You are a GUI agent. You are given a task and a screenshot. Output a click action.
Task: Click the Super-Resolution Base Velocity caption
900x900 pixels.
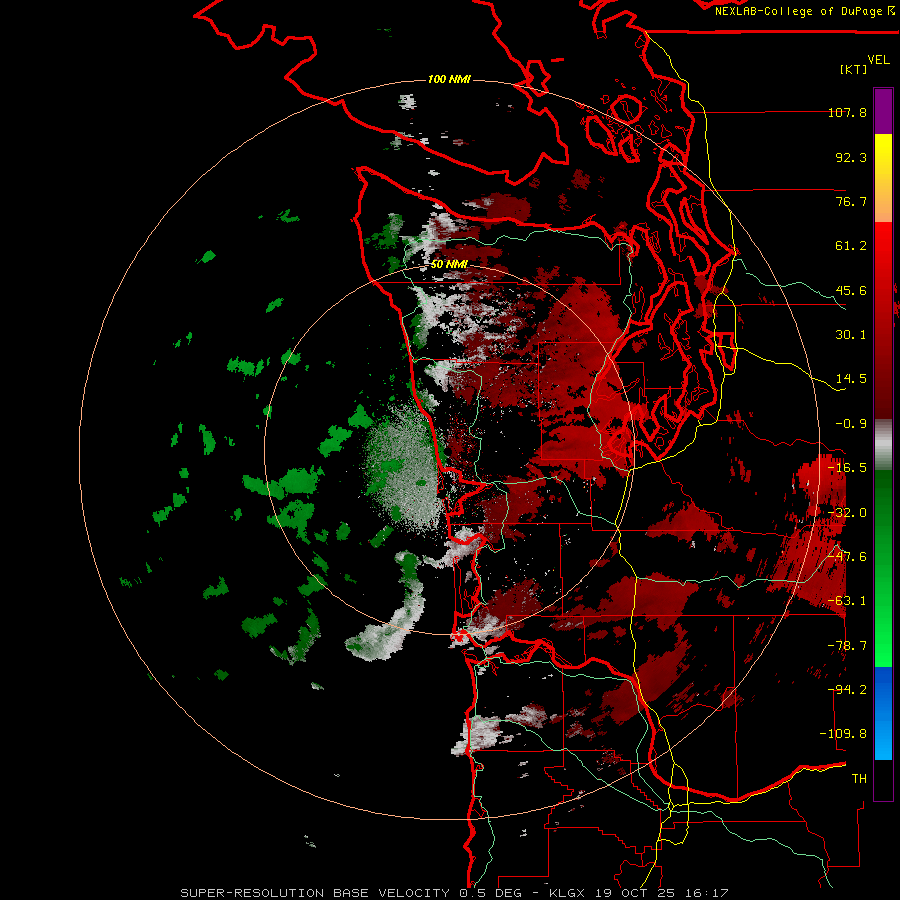coord(454,893)
